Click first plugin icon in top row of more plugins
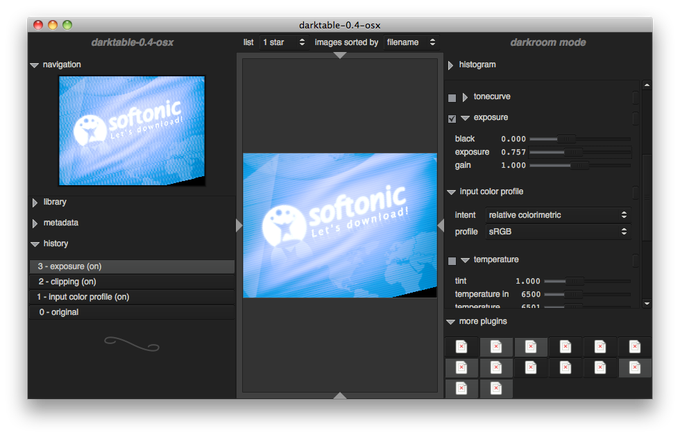Screen dimensions: 680x437 [x=461, y=346]
